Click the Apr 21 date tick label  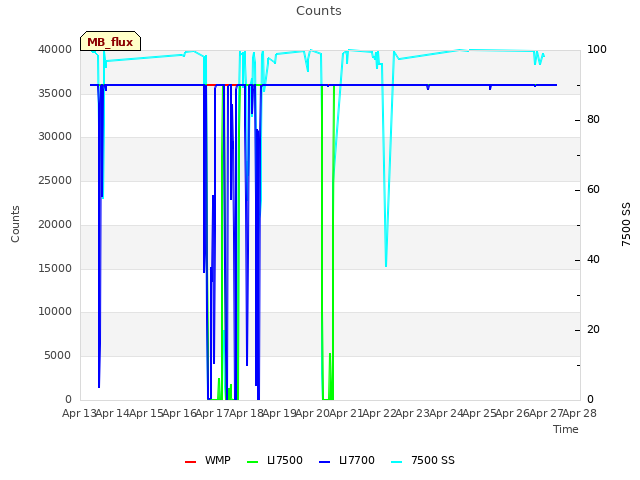click(346, 413)
